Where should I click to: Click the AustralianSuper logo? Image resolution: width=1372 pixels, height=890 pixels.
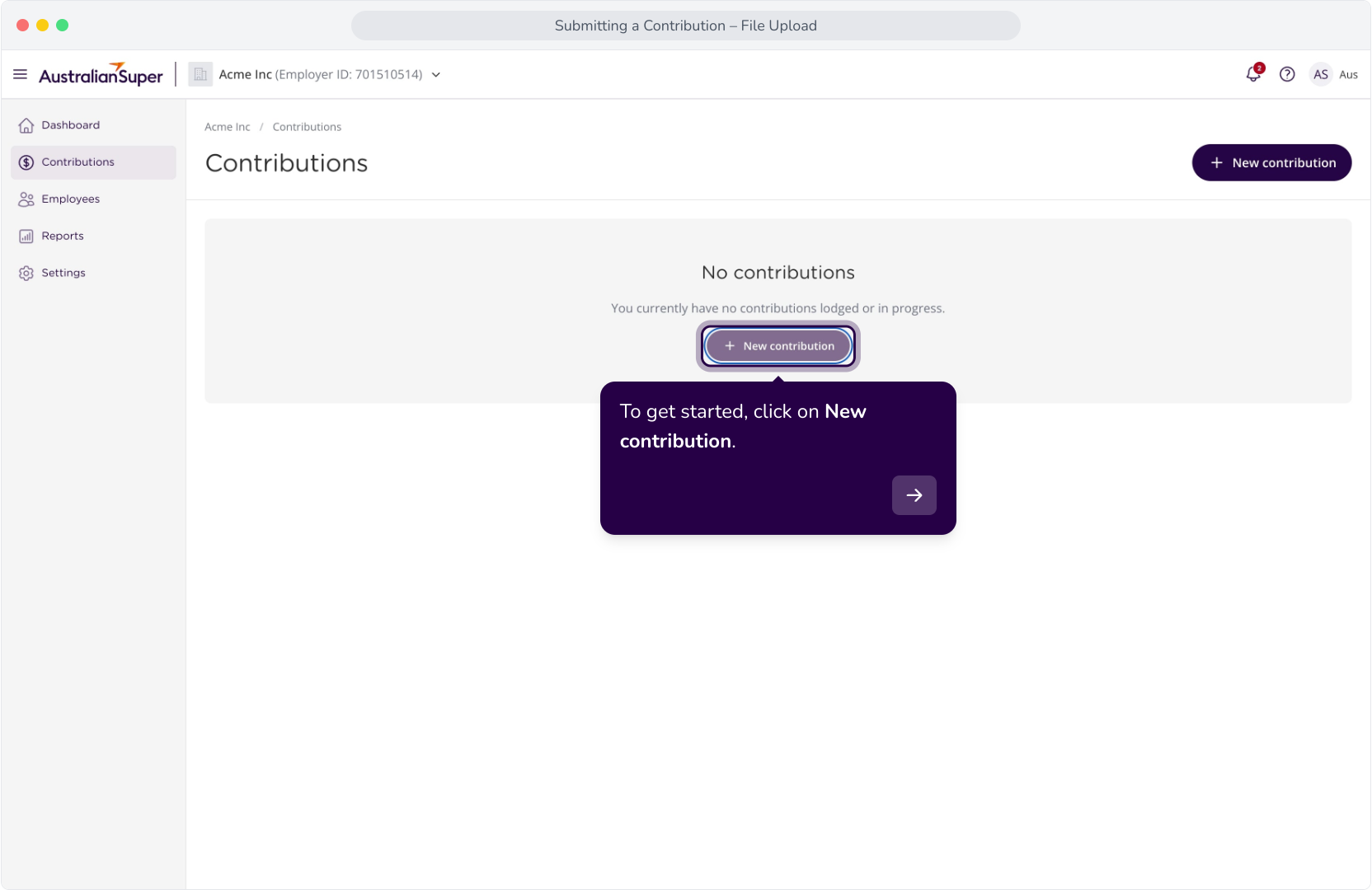[101, 74]
